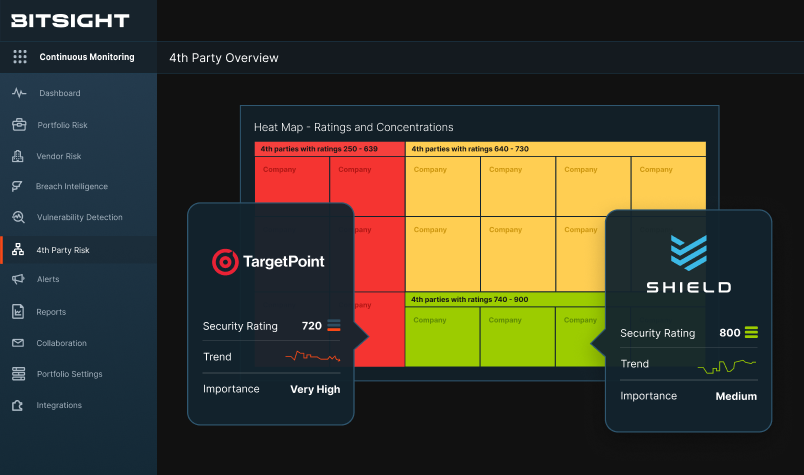Screen dimensions: 804x475
Task: Open the app grid icon beside Continuous Monitoring
Action: pyautogui.click(x=19, y=56)
